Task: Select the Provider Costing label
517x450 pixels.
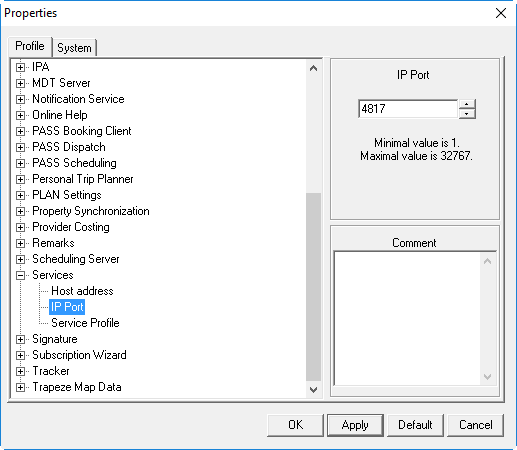Action: [71, 227]
